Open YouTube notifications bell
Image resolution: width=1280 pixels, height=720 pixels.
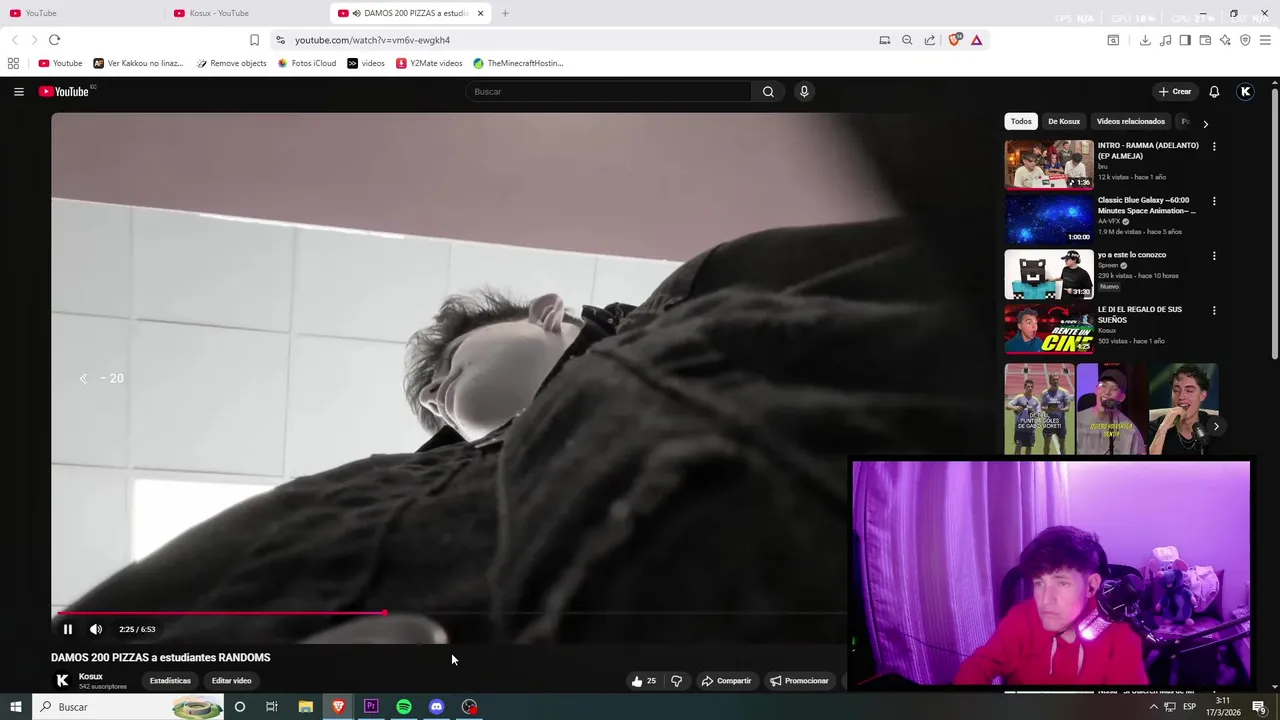pyautogui.click(x=1214, y=91)
